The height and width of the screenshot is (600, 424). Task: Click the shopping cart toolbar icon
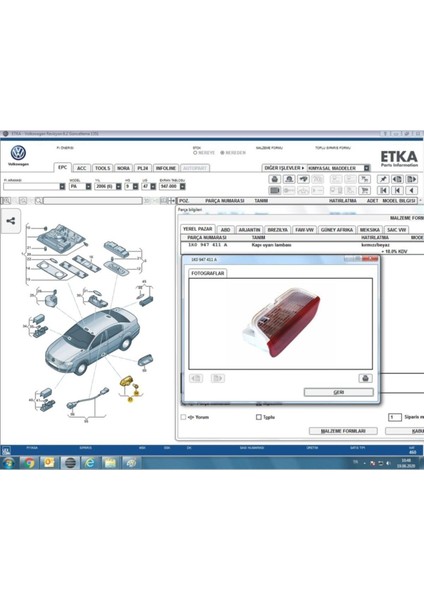(x=365, y=190)
